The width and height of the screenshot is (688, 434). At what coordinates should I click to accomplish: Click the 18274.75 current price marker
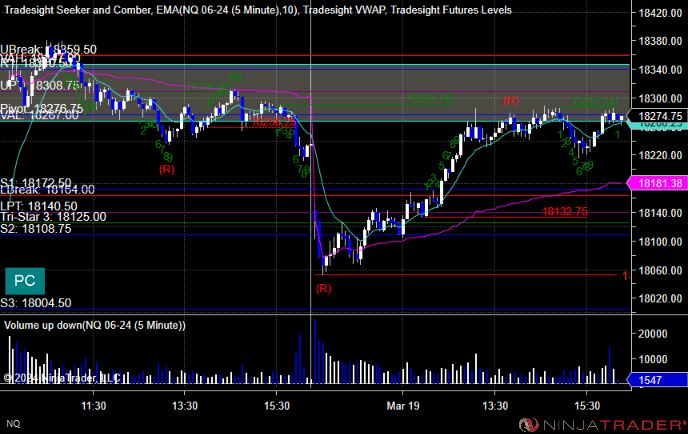(658, 116)
